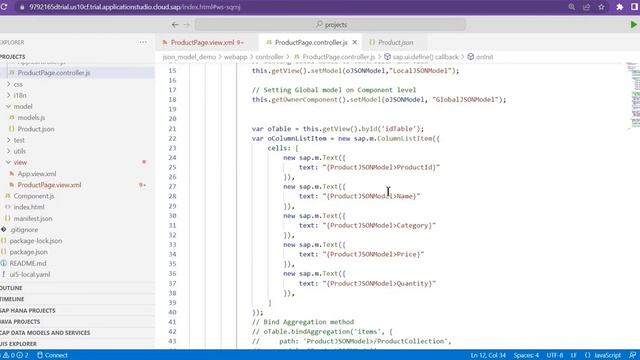Expand the JAVA PROJECTS section
Screen dimensions: 640x360
(x=20, y=322)
